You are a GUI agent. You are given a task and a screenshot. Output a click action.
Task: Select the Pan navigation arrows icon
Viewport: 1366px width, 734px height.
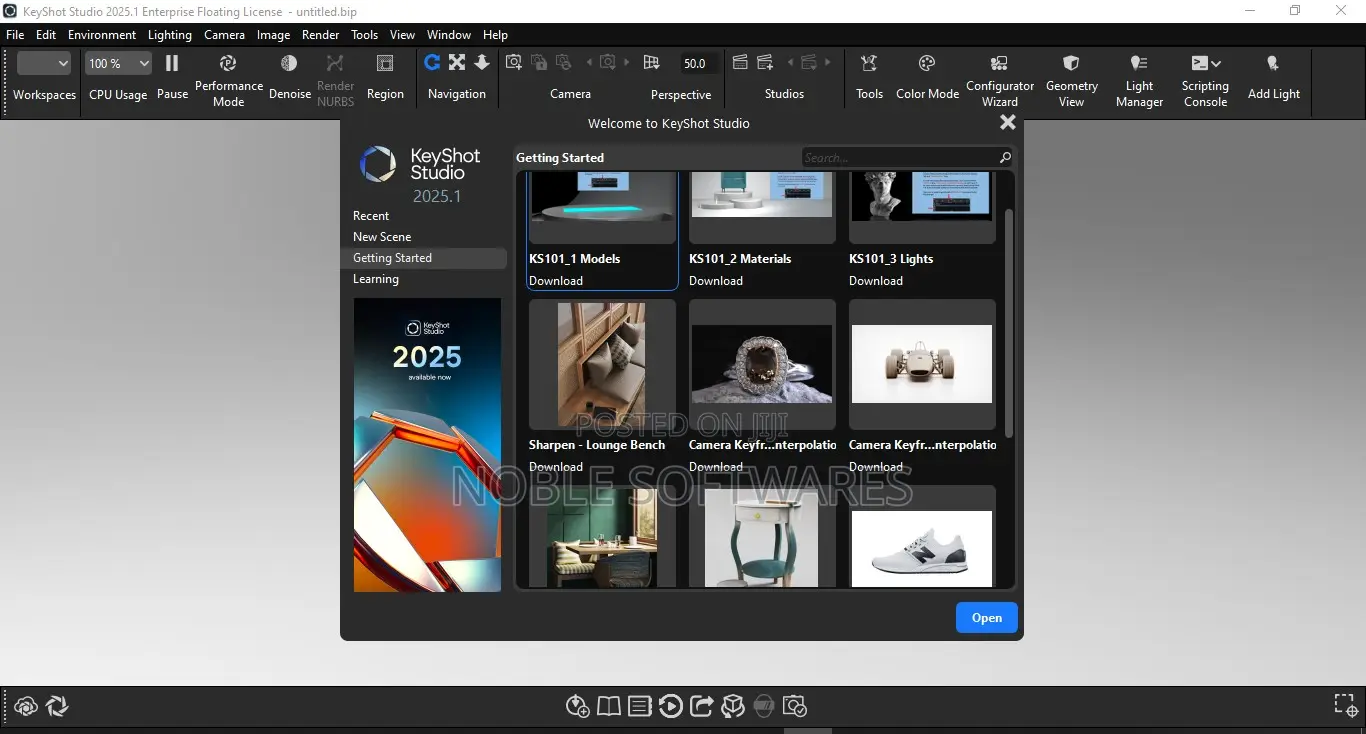pyautogui.click(x=457, y=63)
